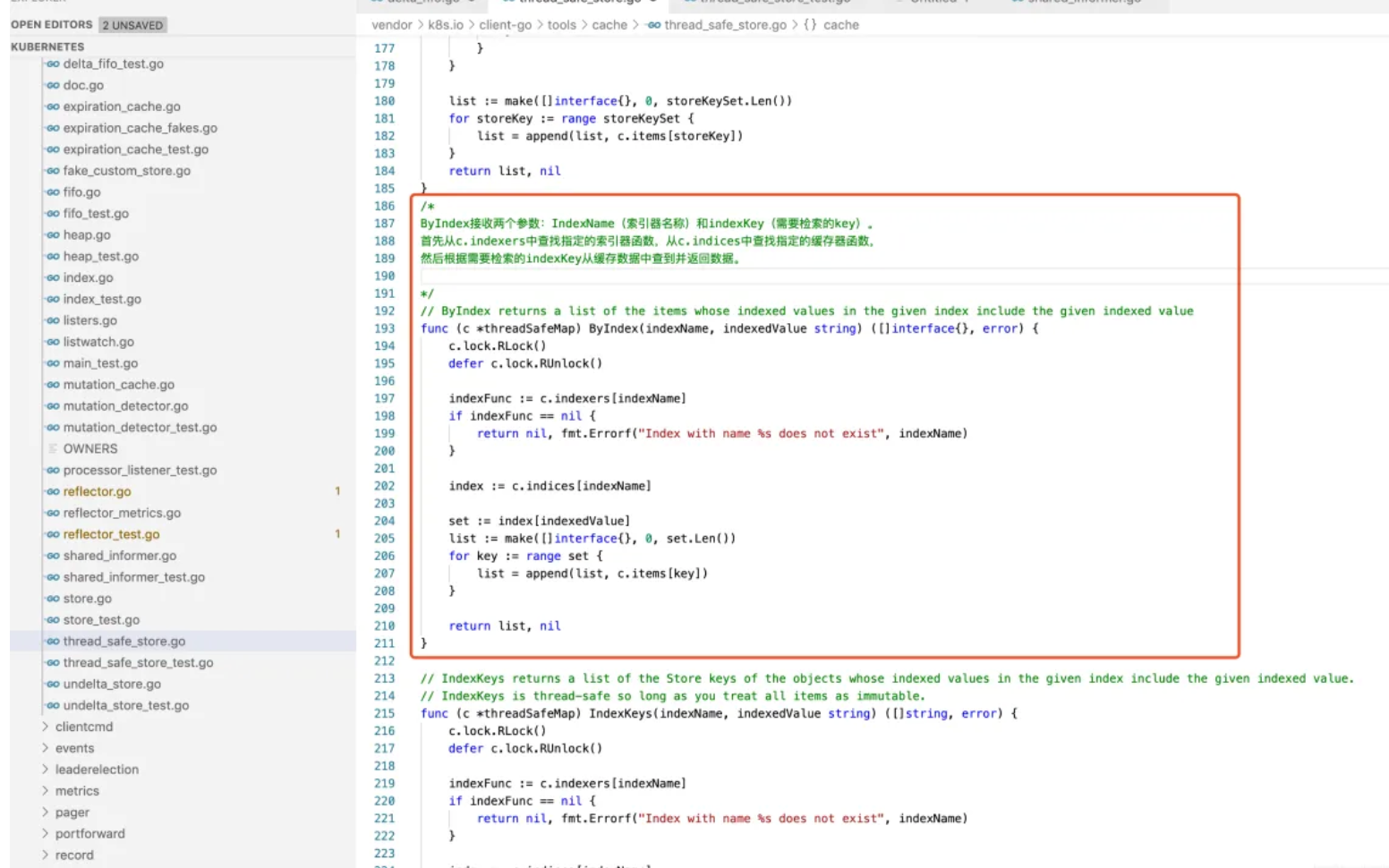
Task: Click line number 193 in the gutter
Action: [384, 328]
